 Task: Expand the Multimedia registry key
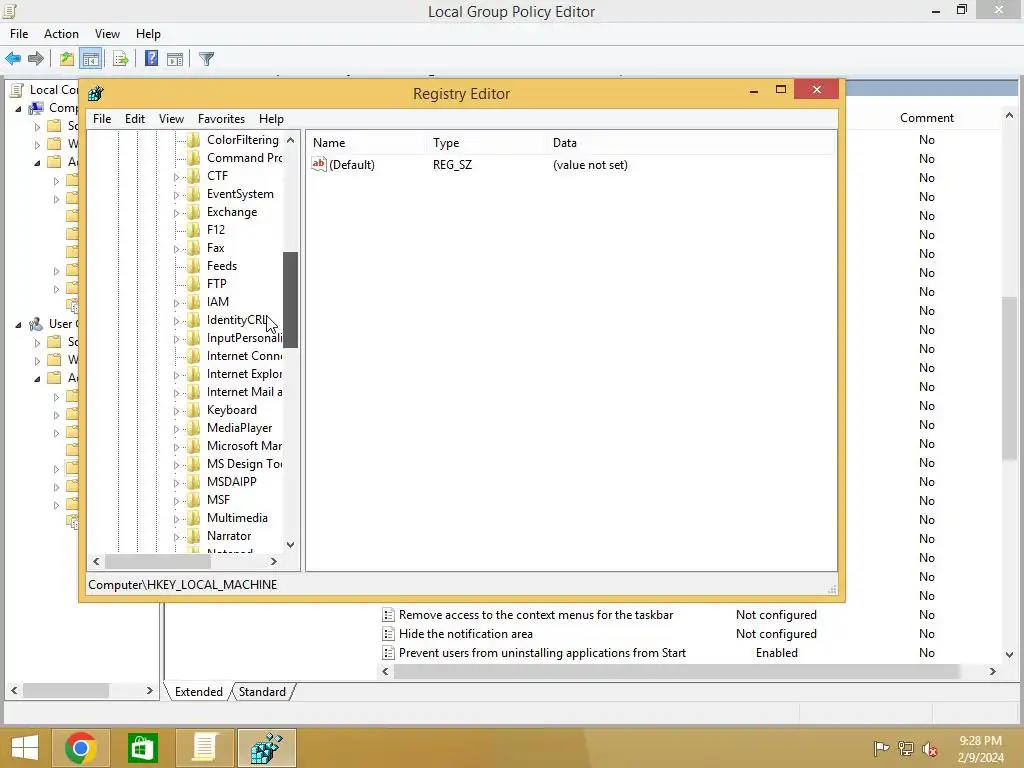tap(176, 519)
